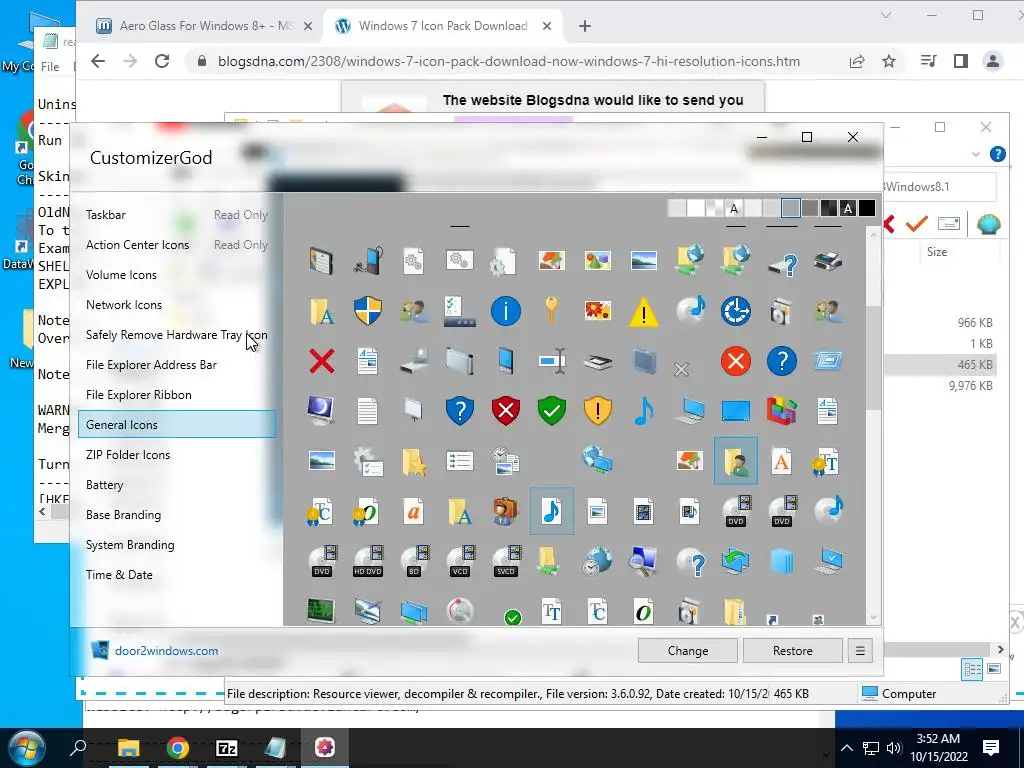Select the yellow shield with exclamation icon

[x=598, y=411]
